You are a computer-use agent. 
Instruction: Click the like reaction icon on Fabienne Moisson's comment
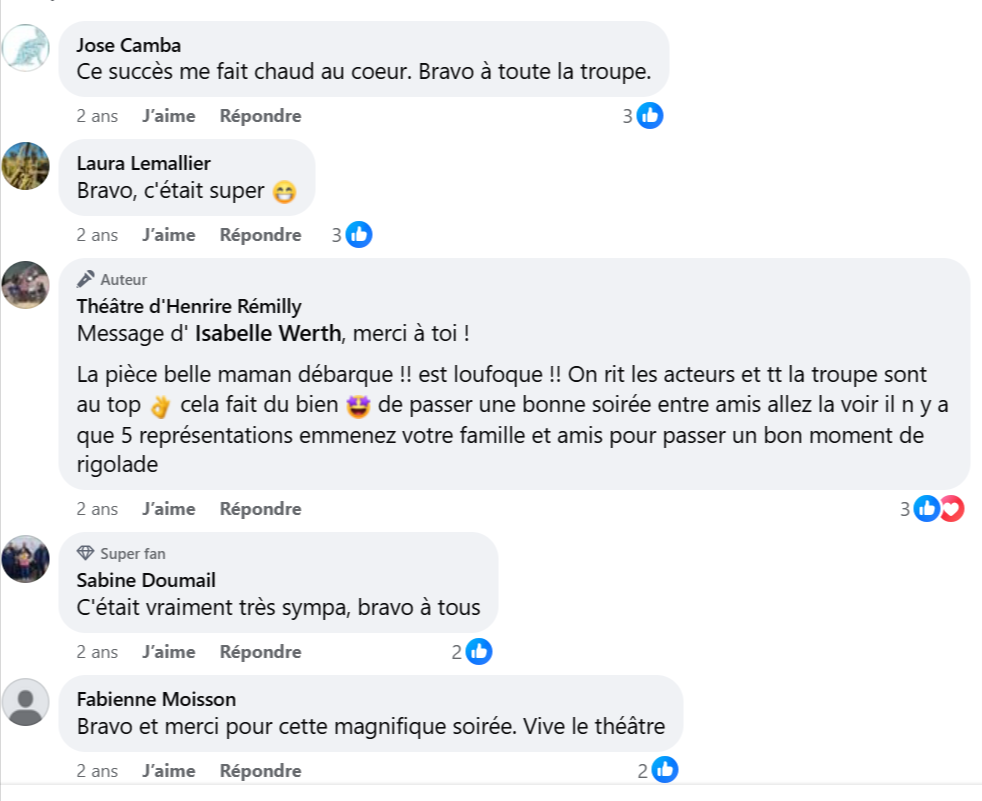pyautogui.click(x=665, y=771)
